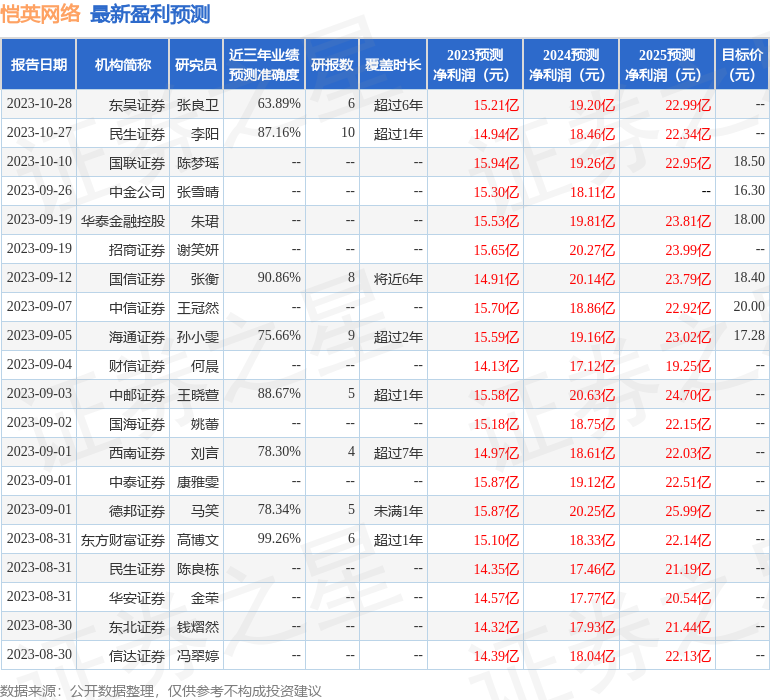The image size is (770, 700).
Task: Click the date 2023-10-28
Action: [39, 104]
